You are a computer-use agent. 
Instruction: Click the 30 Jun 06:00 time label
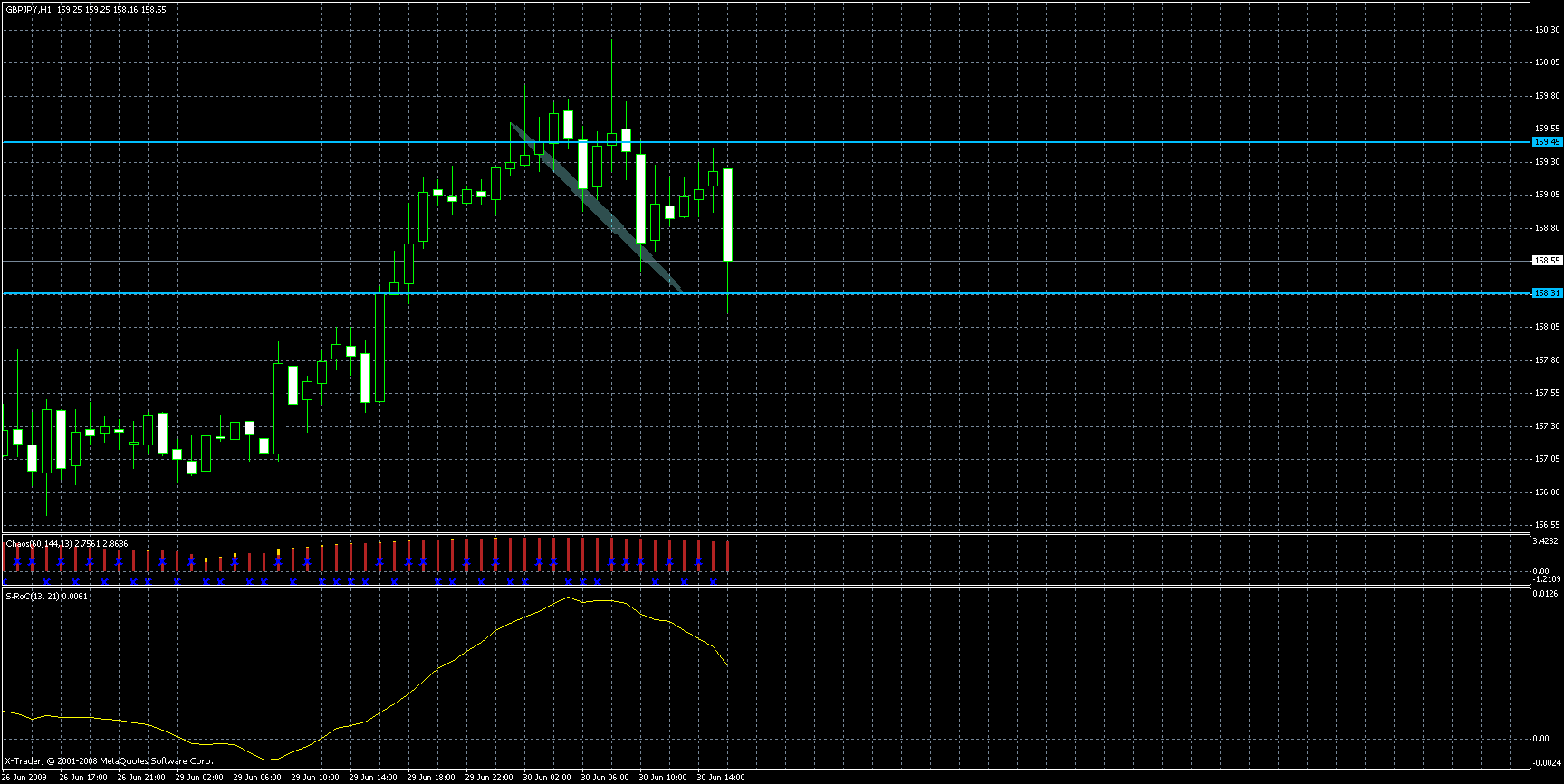(x=605, y=778)
